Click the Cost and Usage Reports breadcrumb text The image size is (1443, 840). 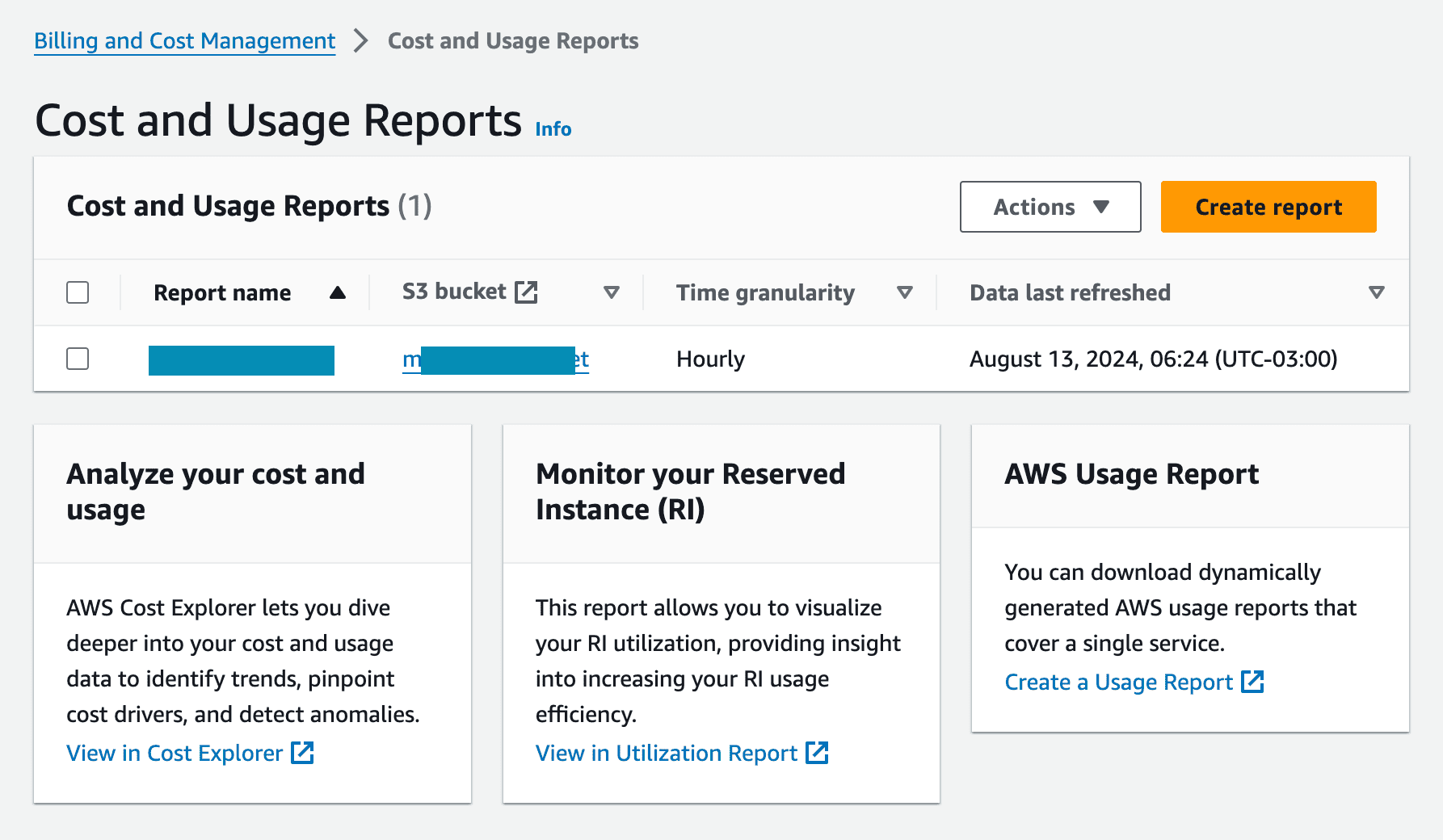coord(513,40)
